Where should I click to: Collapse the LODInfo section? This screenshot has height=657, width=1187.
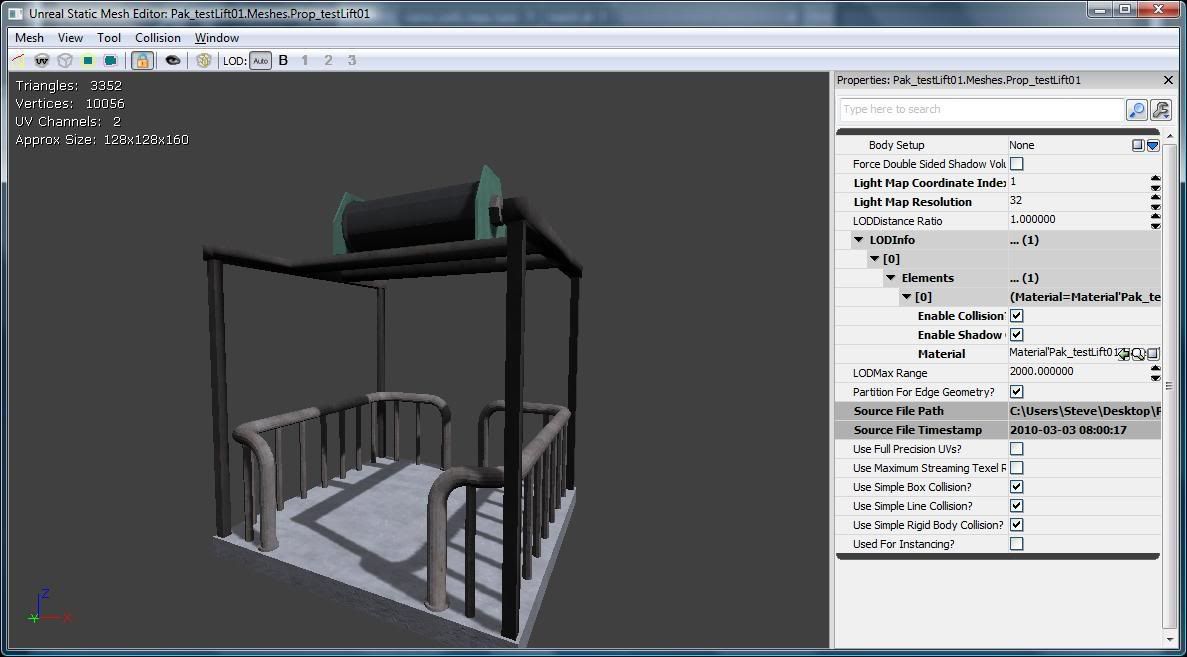click(858, 240)
